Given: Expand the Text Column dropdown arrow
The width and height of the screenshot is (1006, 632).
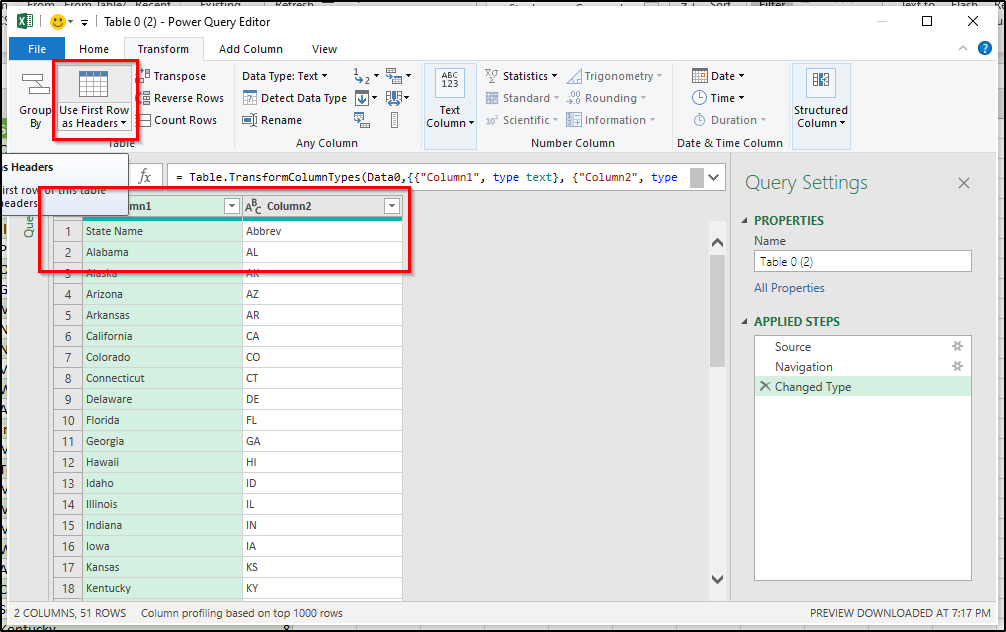Looking at the screenshot, I should coord(471,123).
